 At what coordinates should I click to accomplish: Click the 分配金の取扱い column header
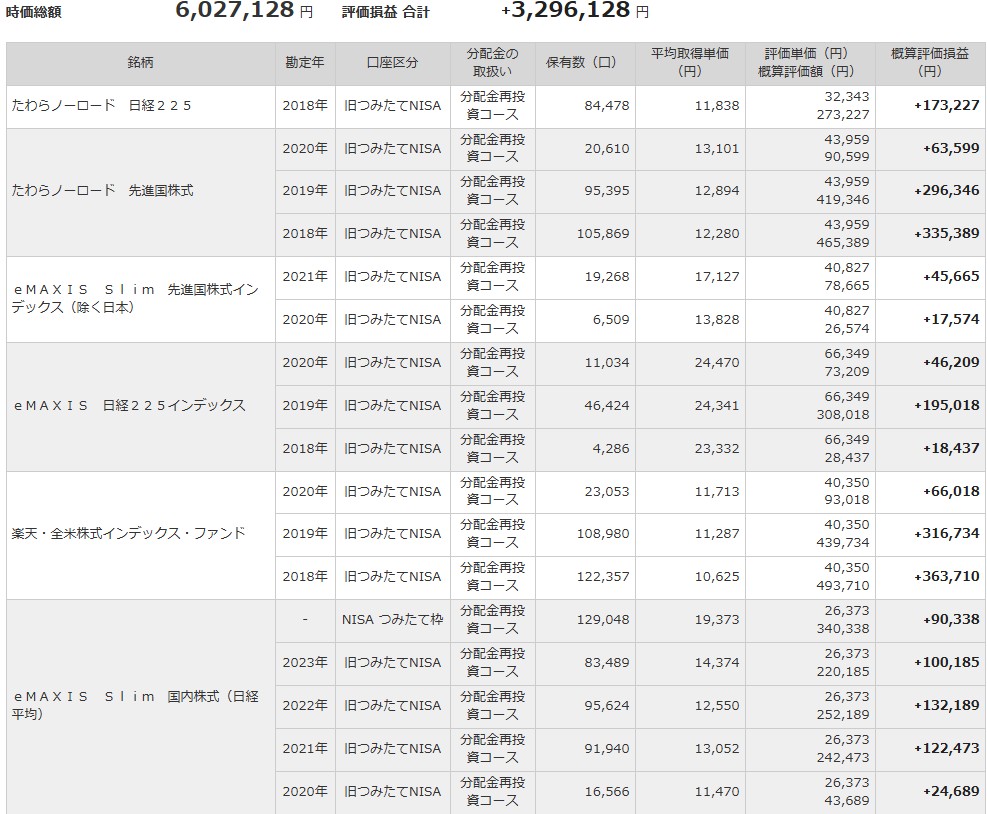(x=492, y=63)
